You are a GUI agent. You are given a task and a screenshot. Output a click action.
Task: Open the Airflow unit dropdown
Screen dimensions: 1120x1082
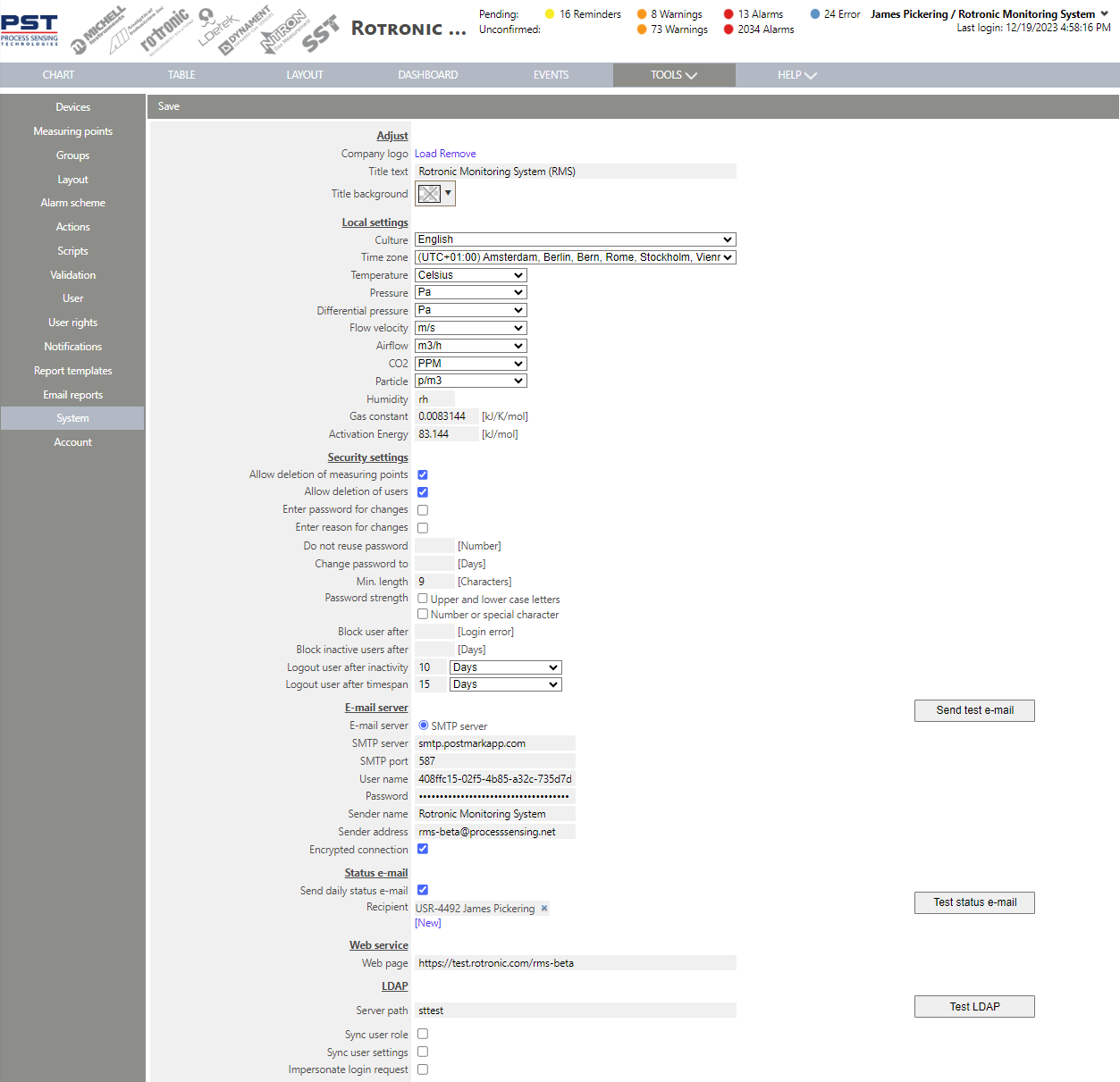(x=471, y=346)
